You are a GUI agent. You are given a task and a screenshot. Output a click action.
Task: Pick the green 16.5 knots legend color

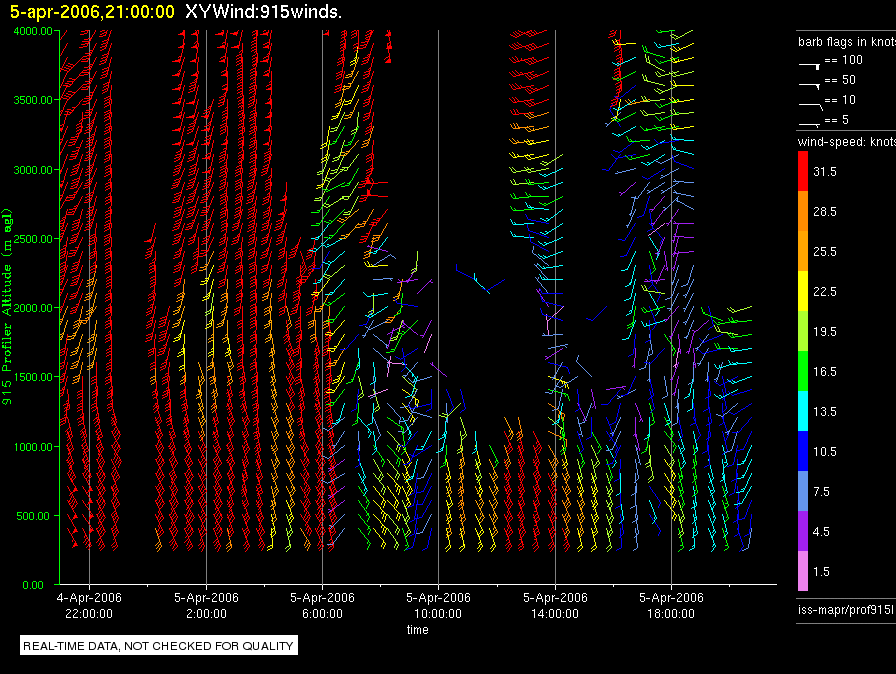point(802,371)
